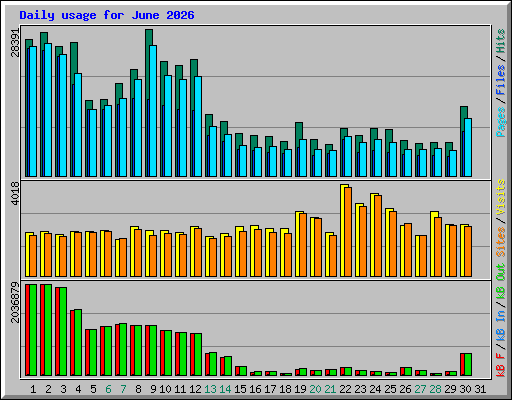Click day label 15 on the x-axis
Image resolution: width=512 pixels, height=400 pixels.
pos(240,389)
